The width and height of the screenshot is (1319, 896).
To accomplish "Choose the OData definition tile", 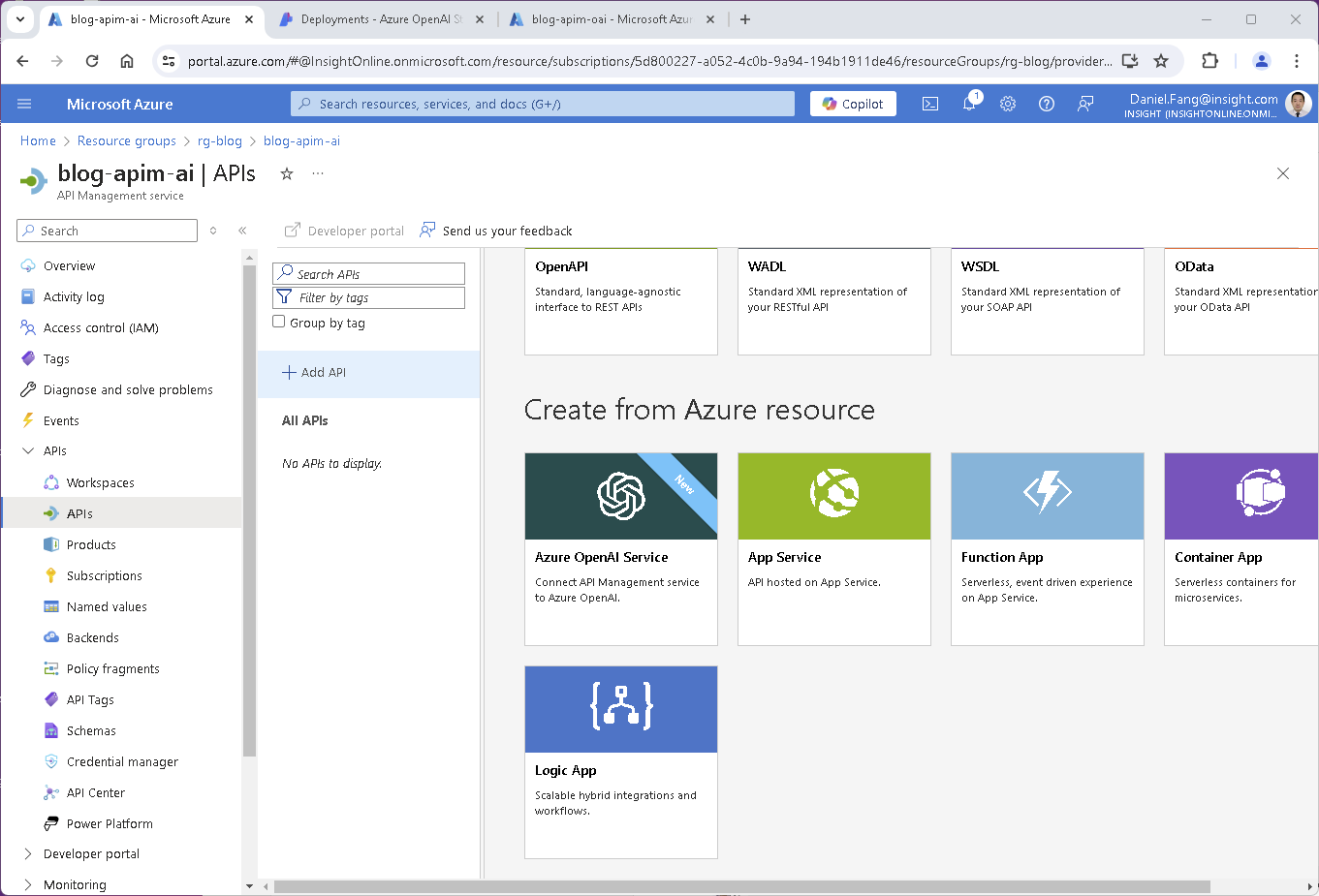I will 1241,301.
